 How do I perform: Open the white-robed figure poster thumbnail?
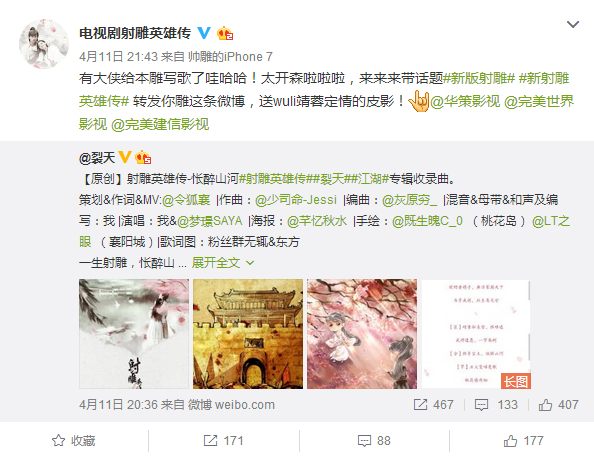[134, 334]
